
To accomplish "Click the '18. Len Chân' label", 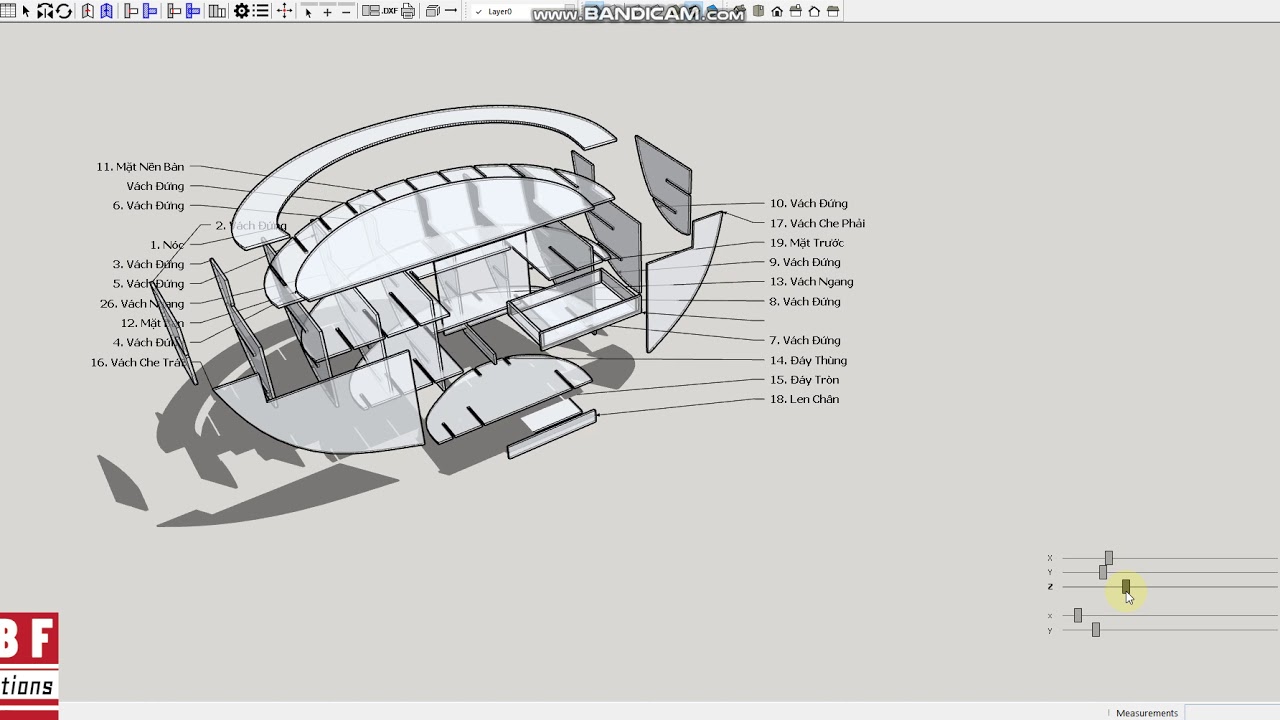I will [804, 399].
